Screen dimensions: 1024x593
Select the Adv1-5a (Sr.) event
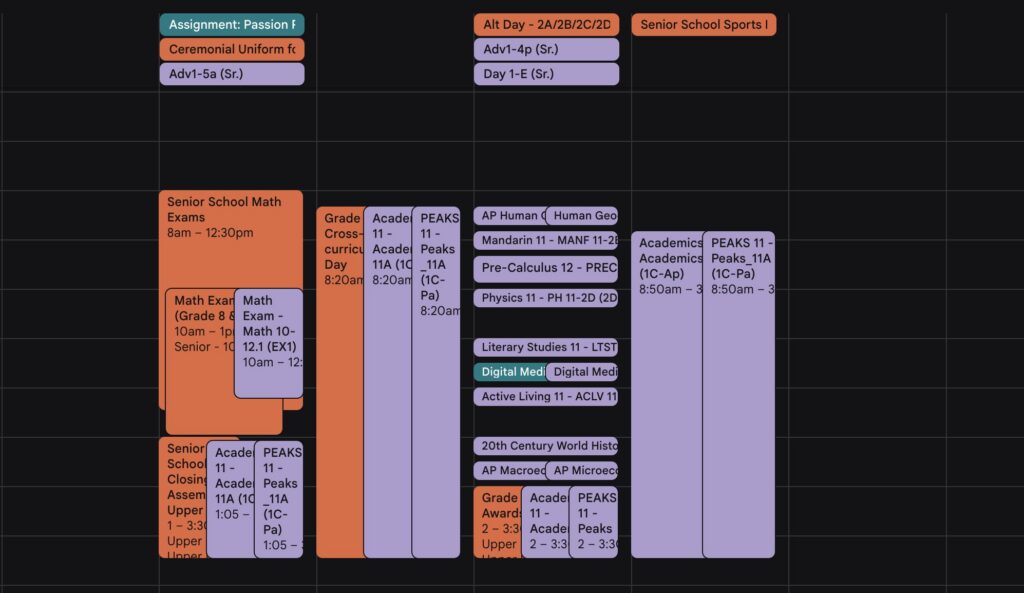pos(232,74)
